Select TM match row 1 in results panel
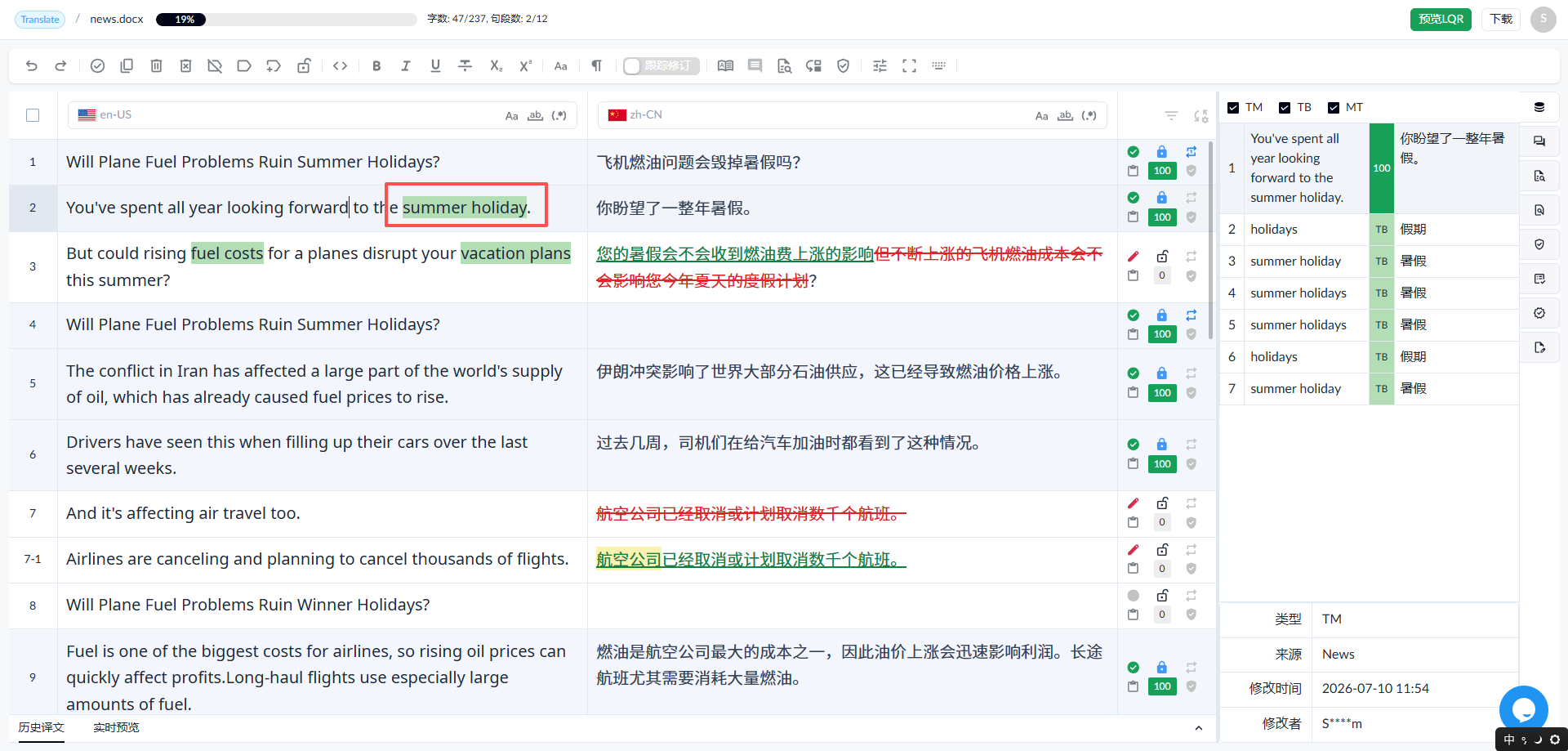The height and width of the screenshot is (751, 1568). (x=1369, y=168)
